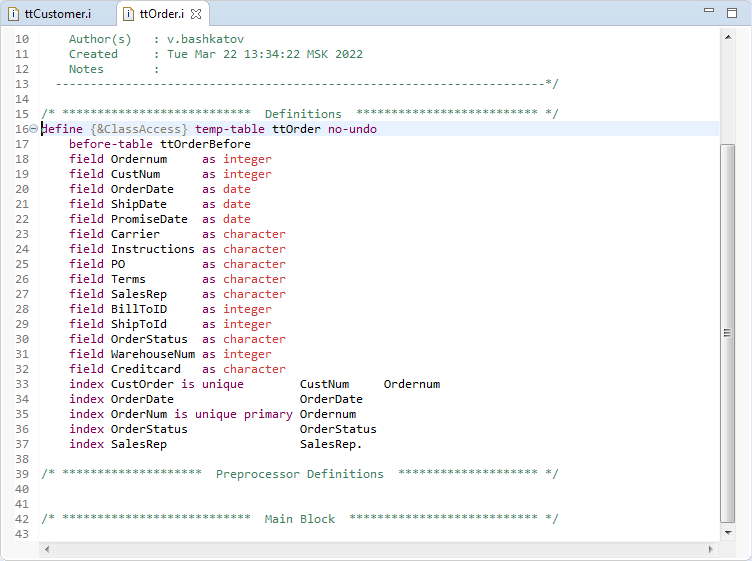Minimize the editor area
This screenshot has width=752, height=561.
click(x=709, y=10)
